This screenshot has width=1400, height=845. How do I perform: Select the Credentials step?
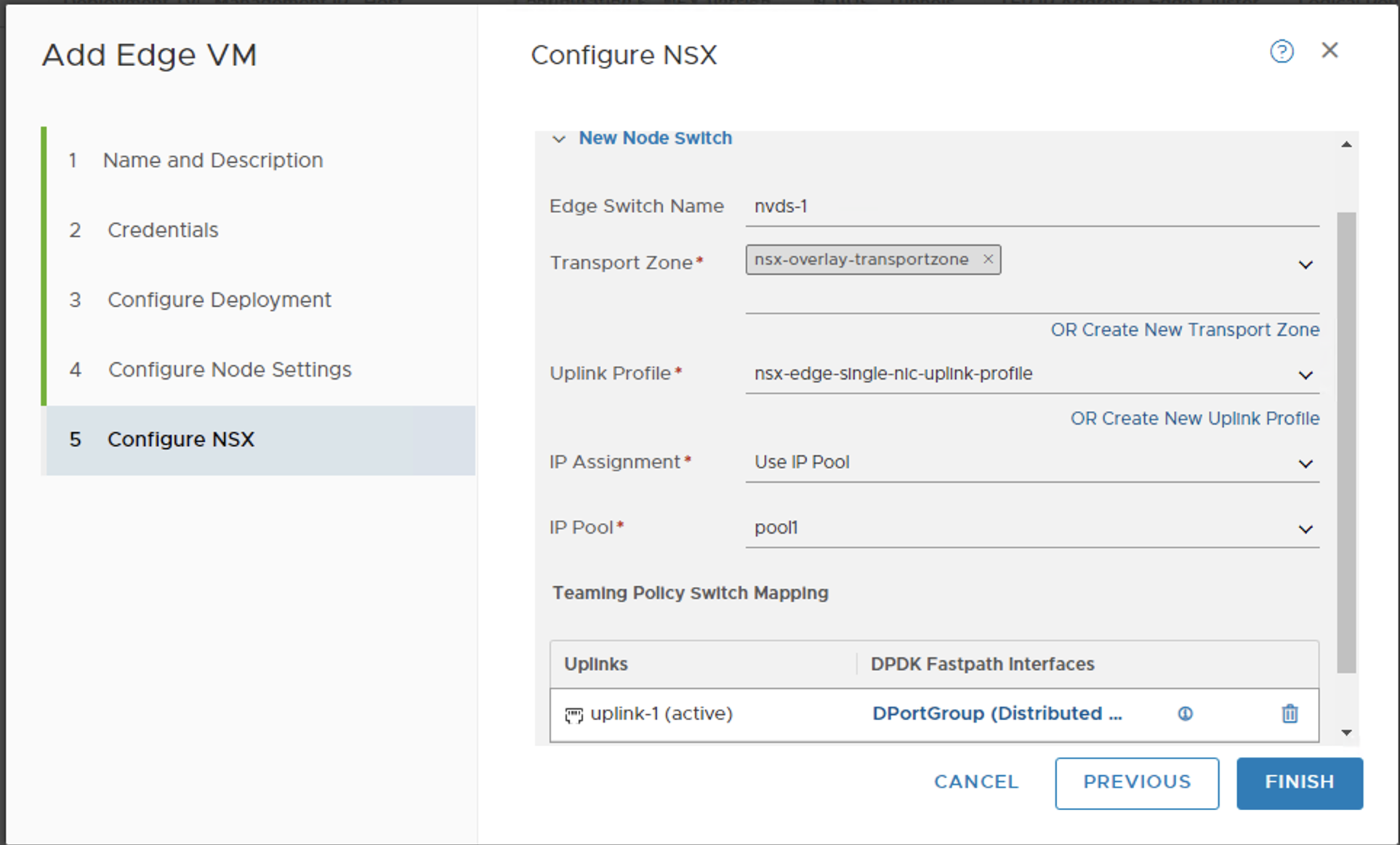[163, 230]
